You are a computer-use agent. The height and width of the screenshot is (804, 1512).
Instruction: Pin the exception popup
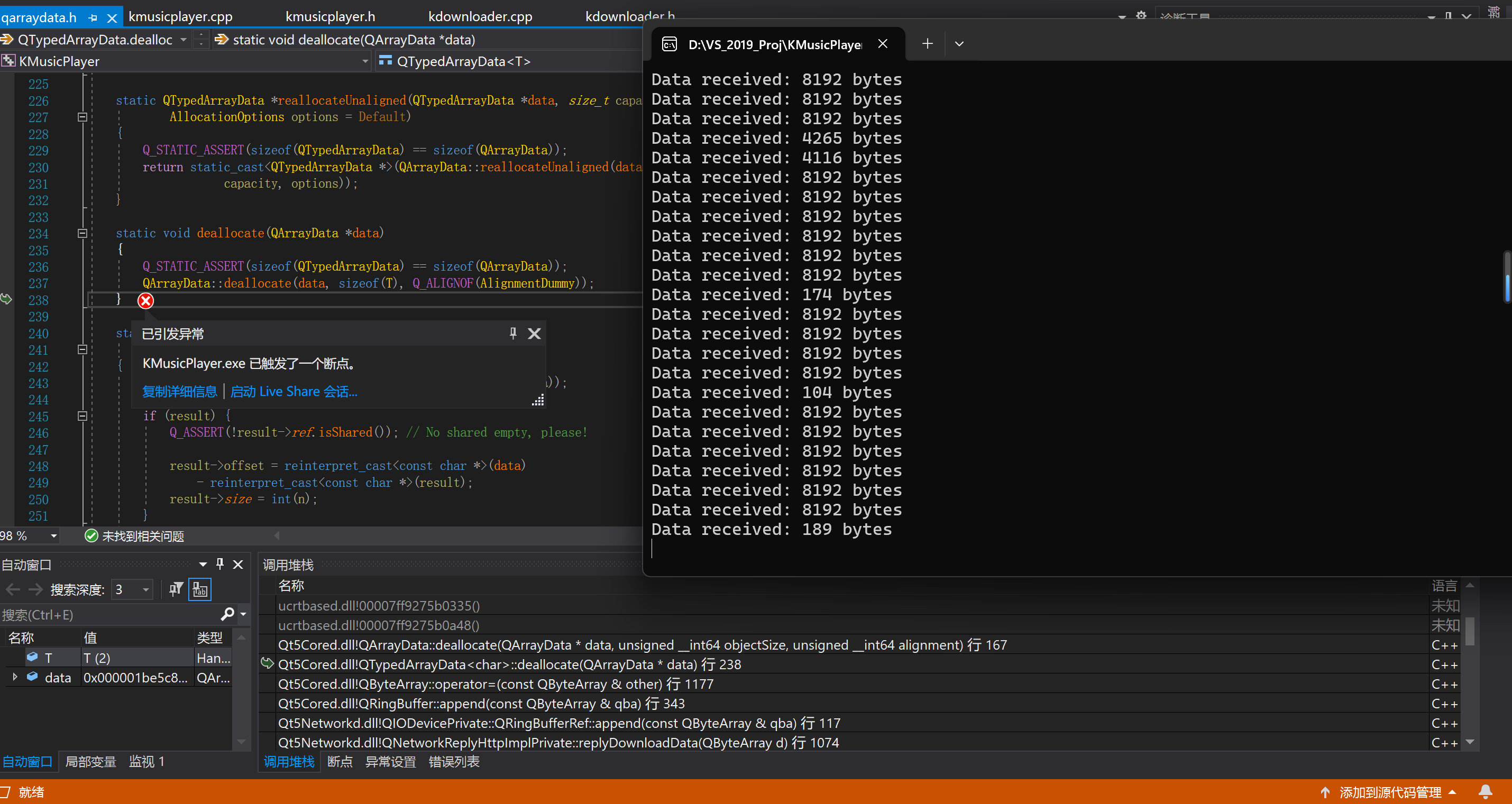point(513,334)
